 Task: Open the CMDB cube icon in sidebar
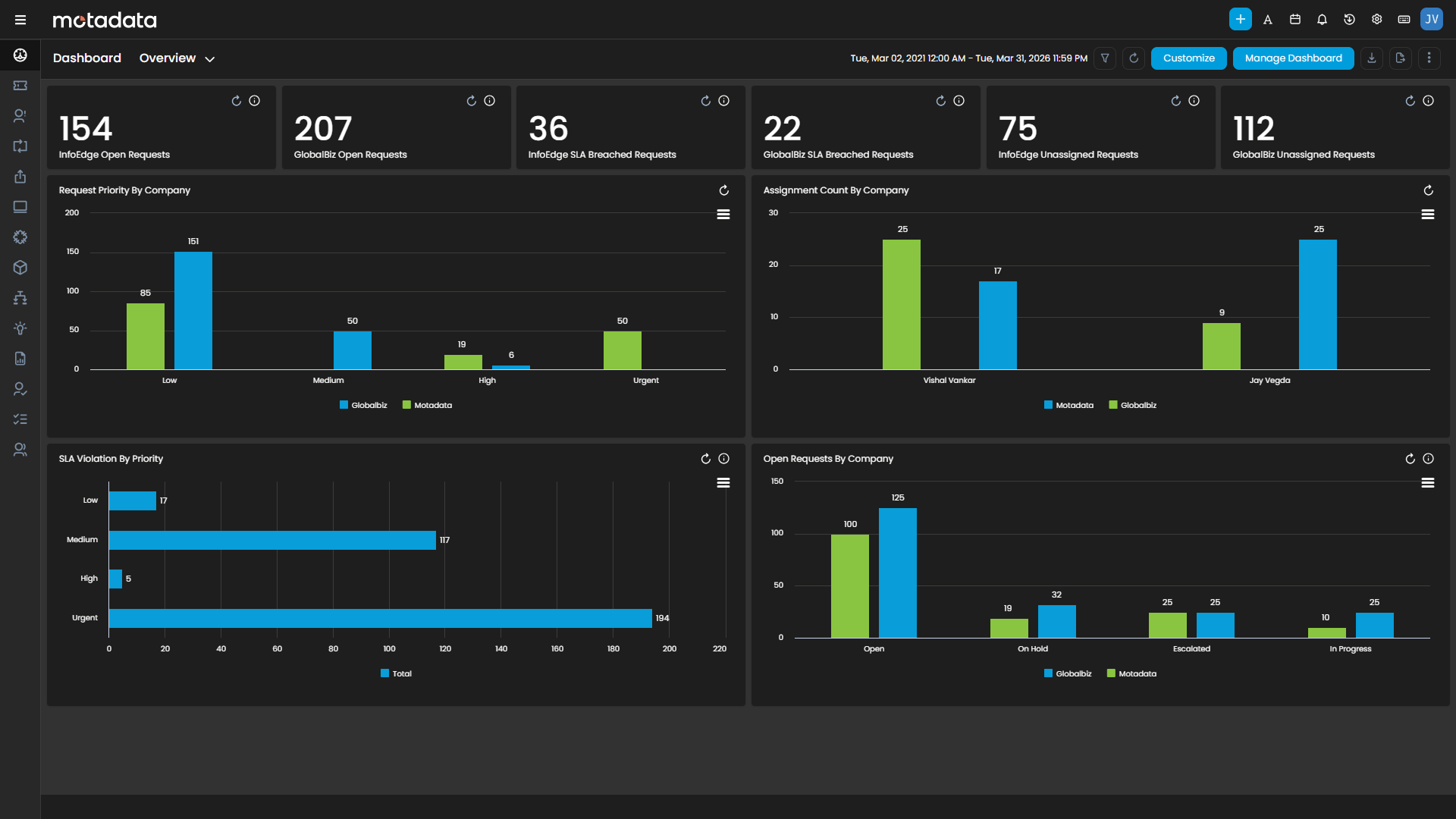20,267
